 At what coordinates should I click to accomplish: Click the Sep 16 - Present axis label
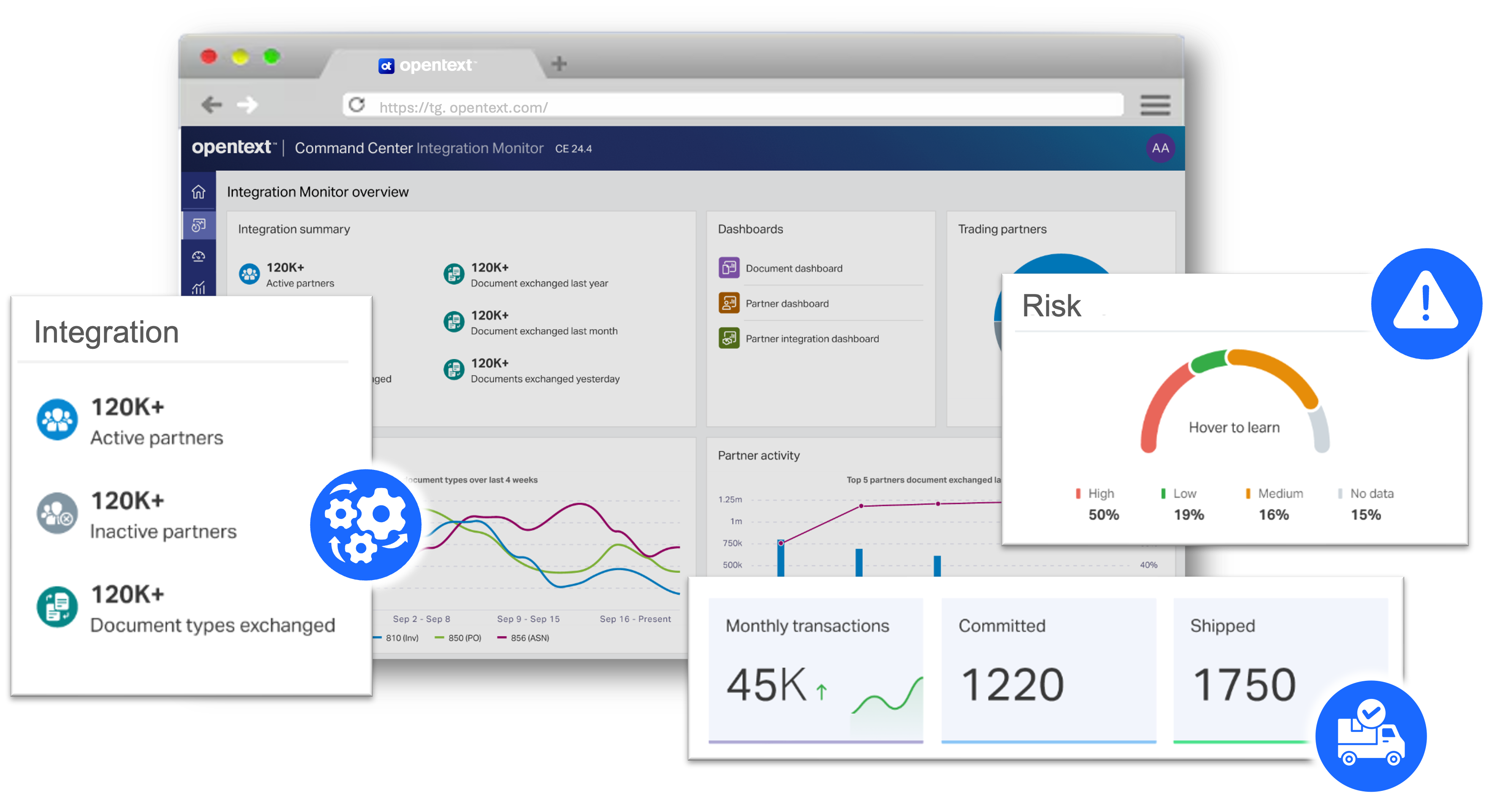click(x=635, y=618)
